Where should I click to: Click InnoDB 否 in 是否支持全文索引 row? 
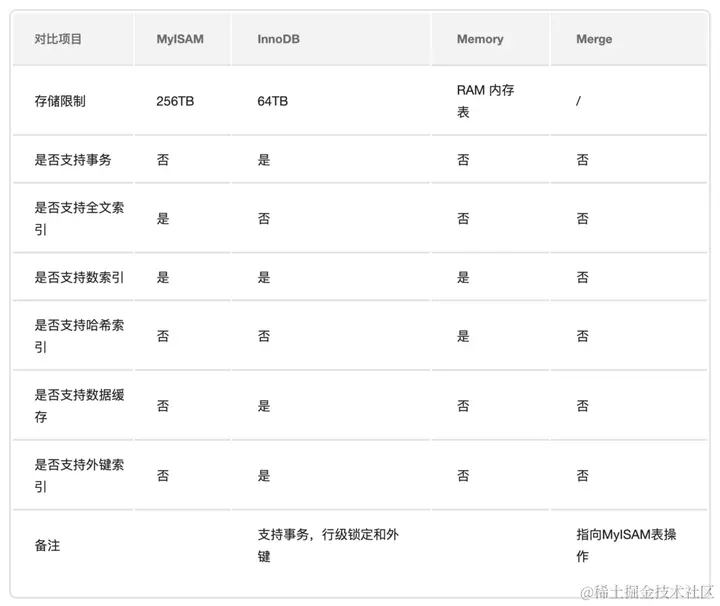coord(264,219)
